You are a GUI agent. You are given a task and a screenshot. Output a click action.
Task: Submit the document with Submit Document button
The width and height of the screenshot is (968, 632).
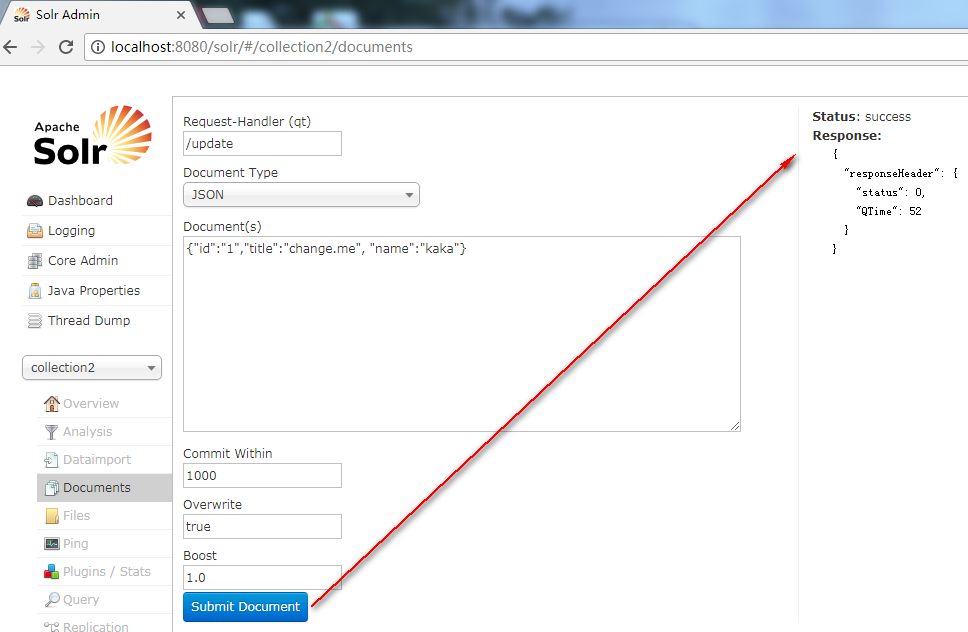245,607
